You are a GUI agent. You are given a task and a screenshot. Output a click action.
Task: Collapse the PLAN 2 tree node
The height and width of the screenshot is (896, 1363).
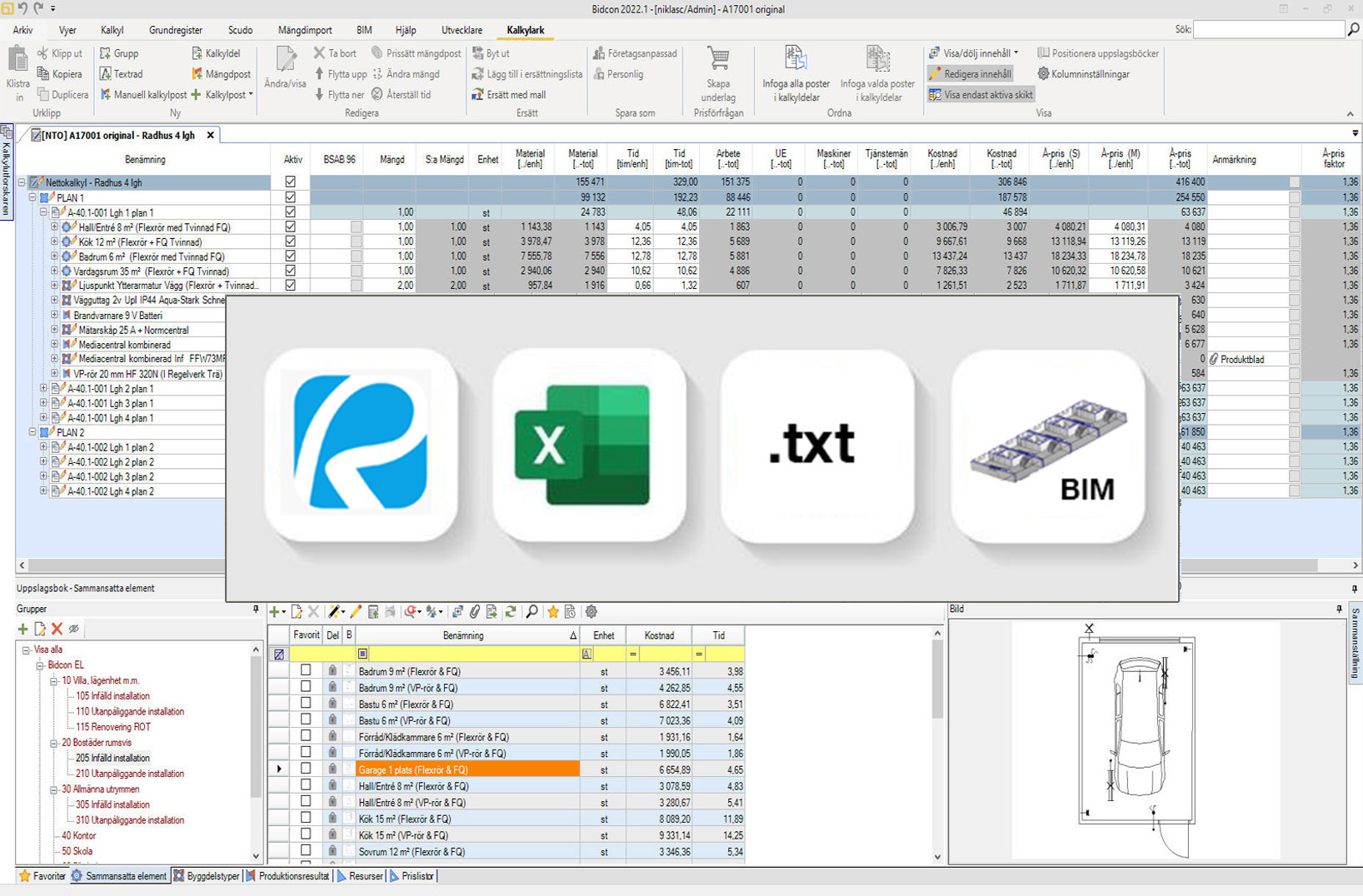(32, 432)
